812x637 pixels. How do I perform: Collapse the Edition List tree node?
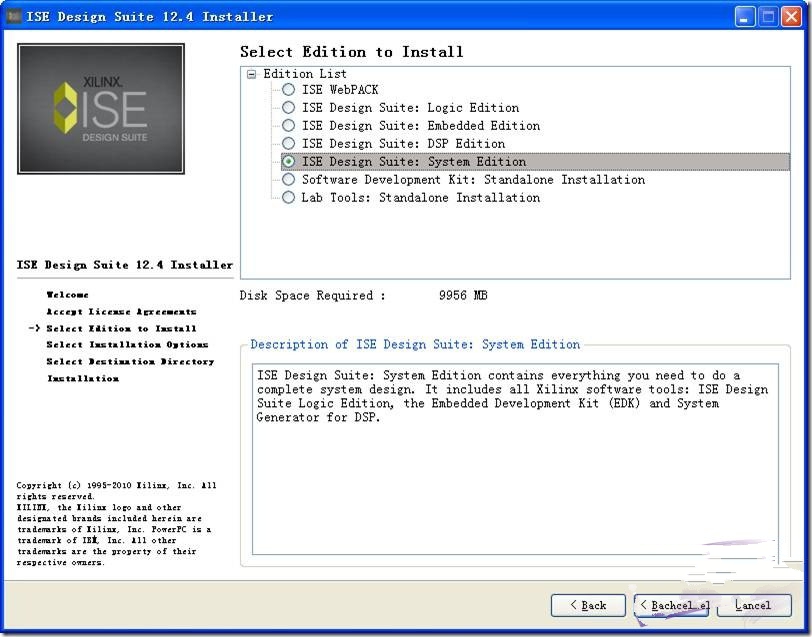[x=252, y=74]
